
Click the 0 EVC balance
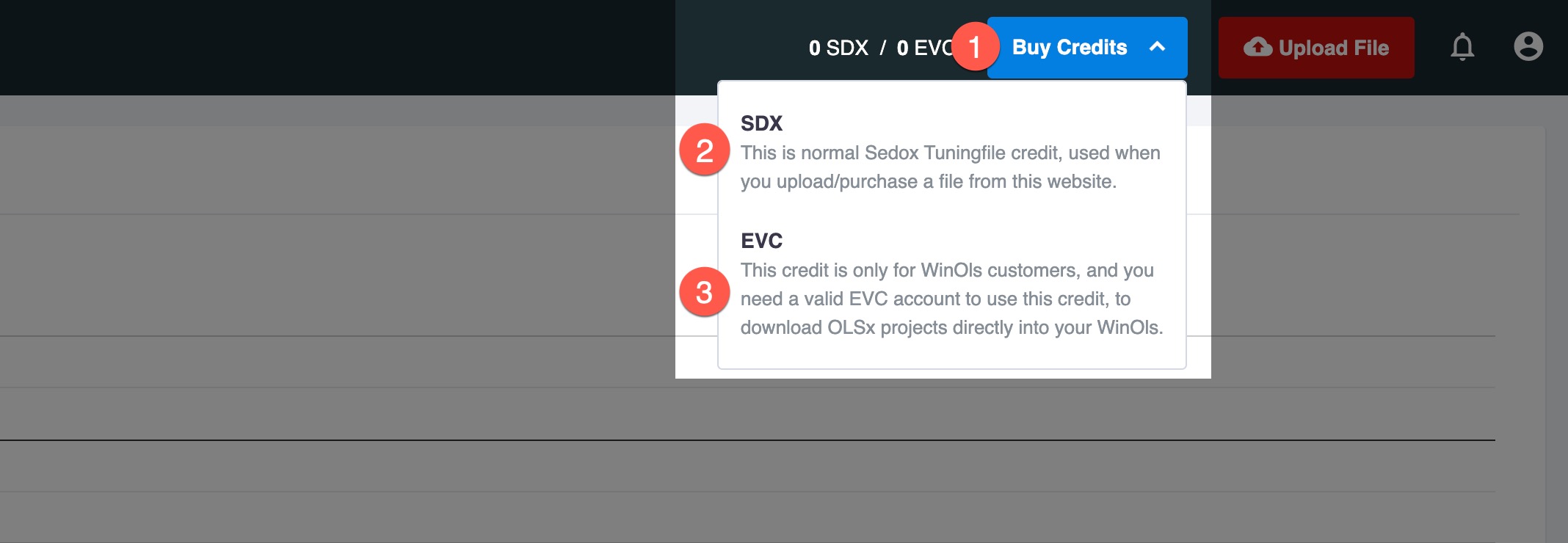tap(923, 48)
